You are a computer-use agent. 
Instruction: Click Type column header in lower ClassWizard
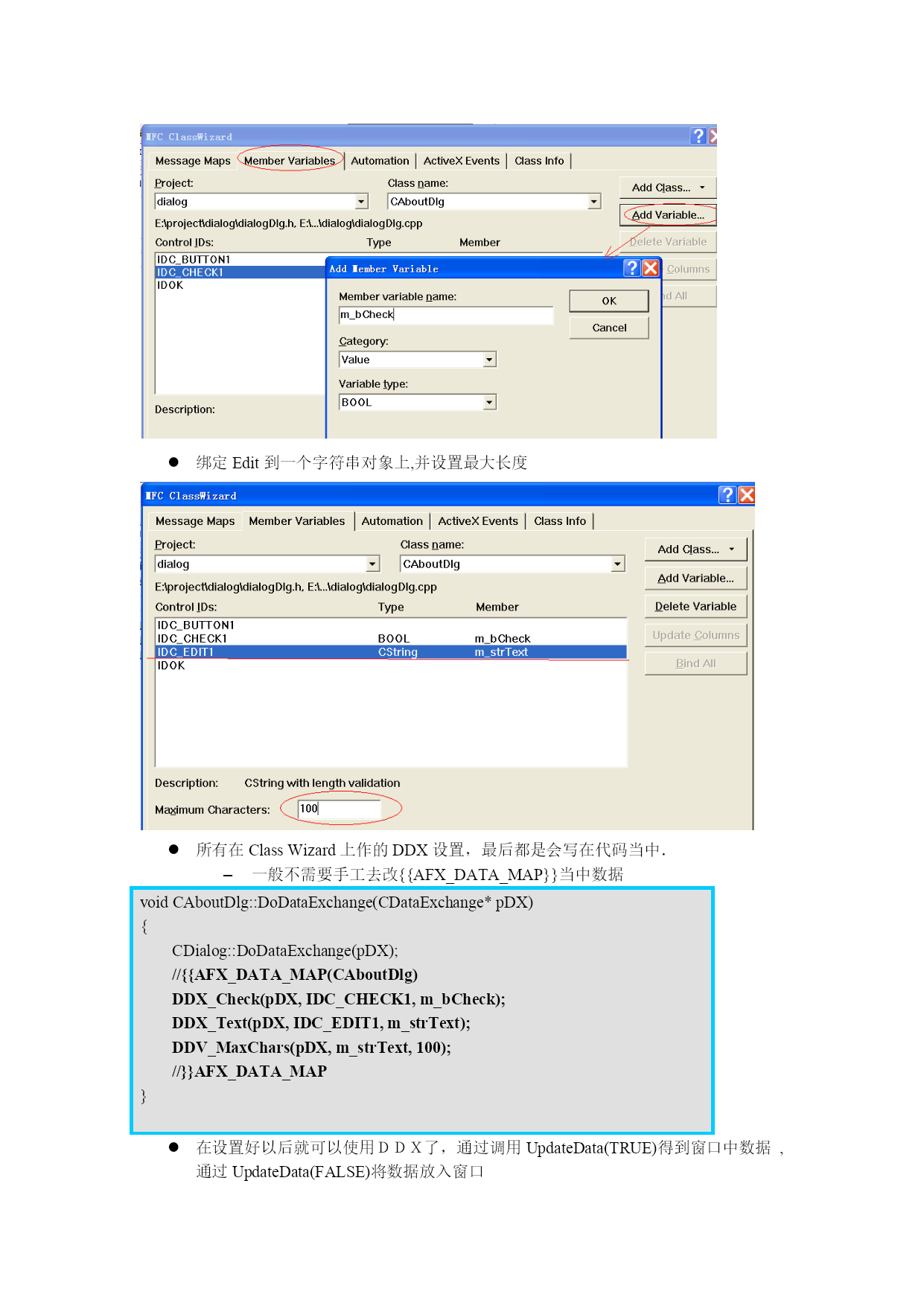(x=391, y=607)
